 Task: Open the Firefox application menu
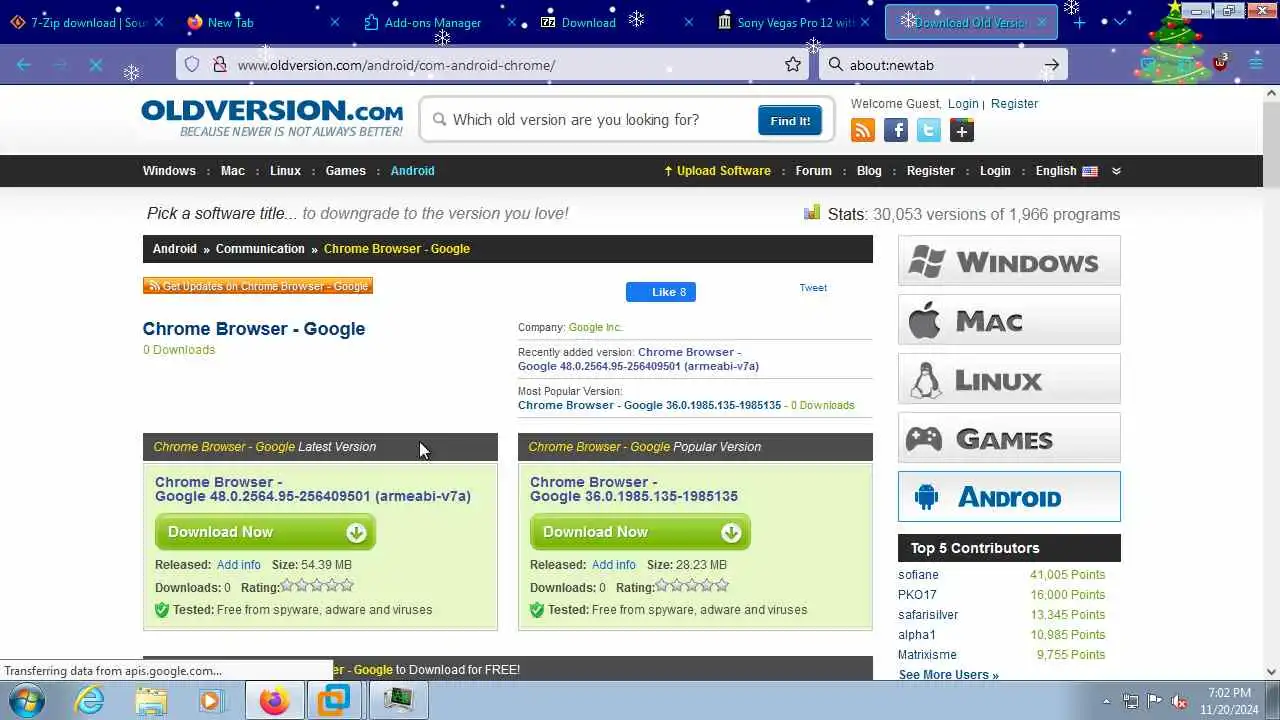point(1255,64)
